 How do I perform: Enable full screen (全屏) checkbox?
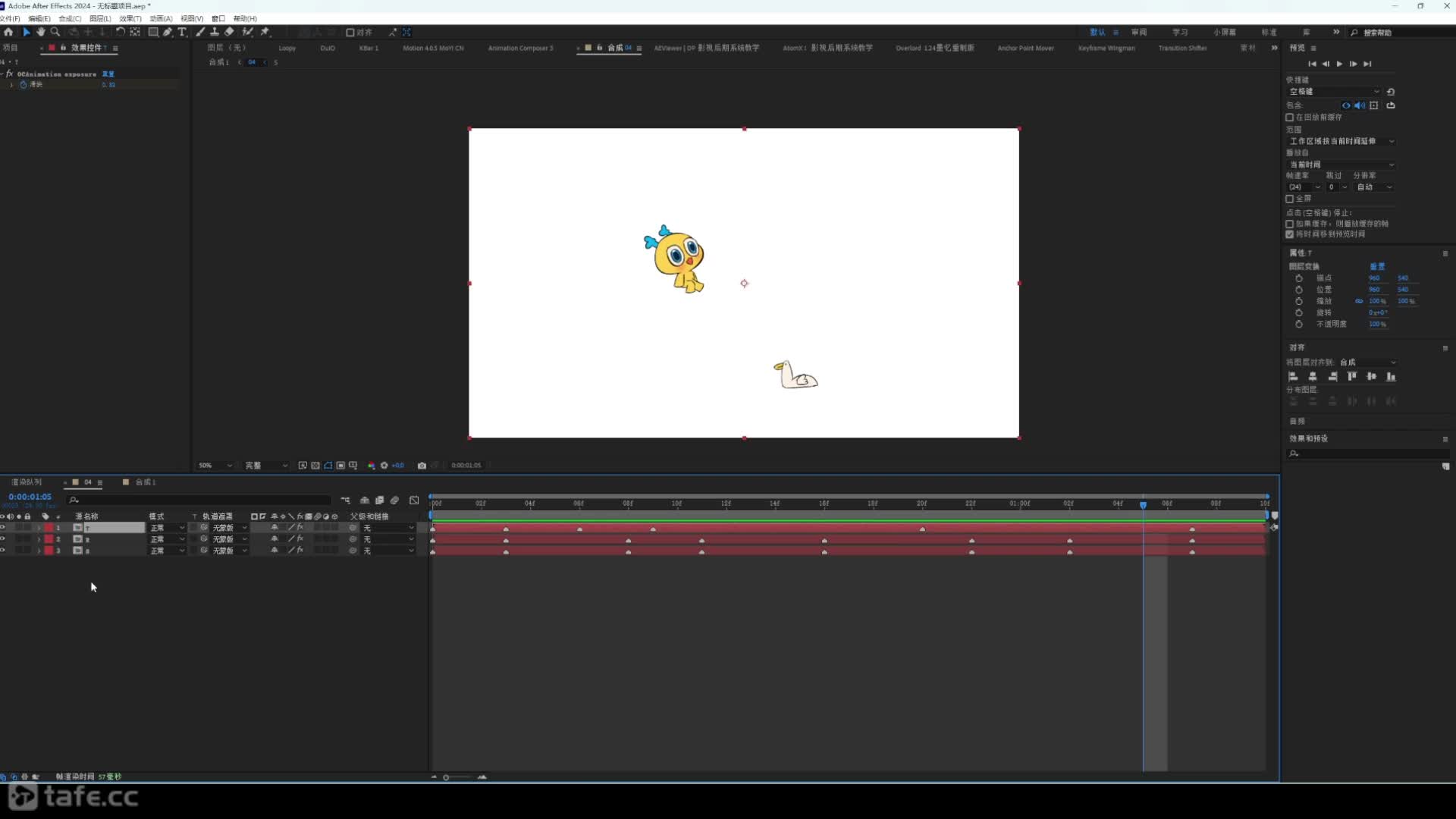(1290, 199)
